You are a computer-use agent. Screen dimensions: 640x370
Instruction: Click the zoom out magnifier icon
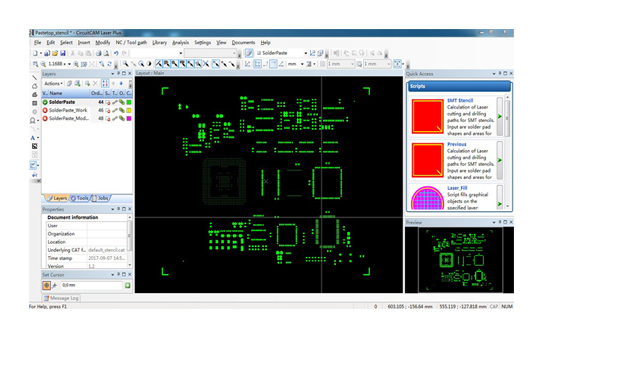(x=43, y=64)
